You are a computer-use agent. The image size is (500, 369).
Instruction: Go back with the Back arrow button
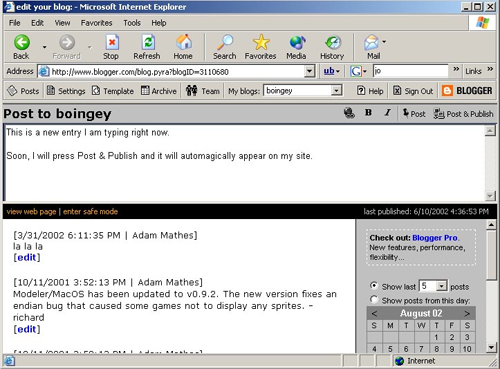tap(21, 47)
